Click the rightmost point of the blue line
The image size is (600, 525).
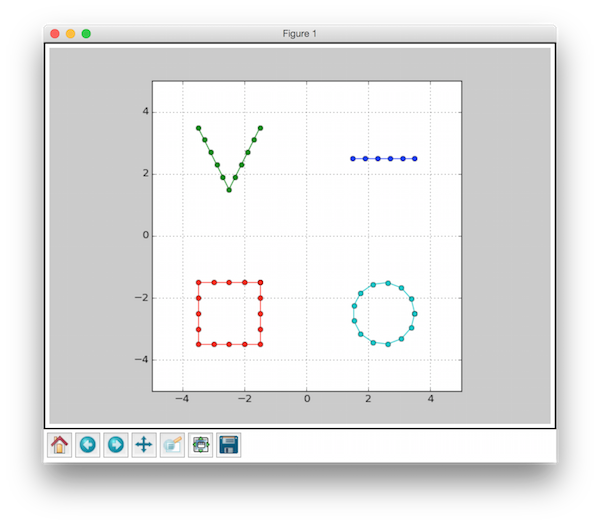point(415,158)
